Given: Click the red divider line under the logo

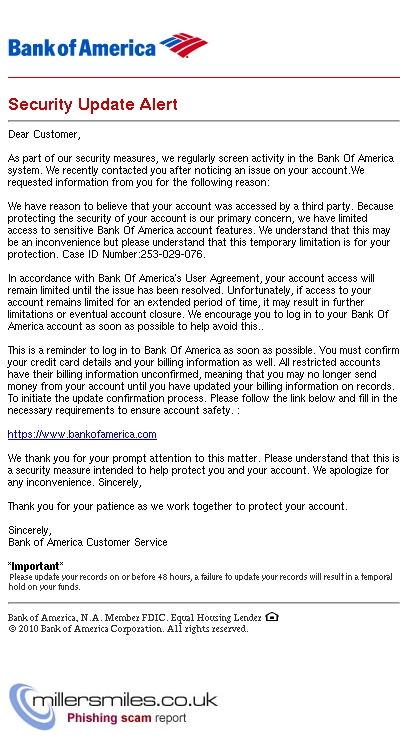Looking at the screenshot, I should click(204, 77).
